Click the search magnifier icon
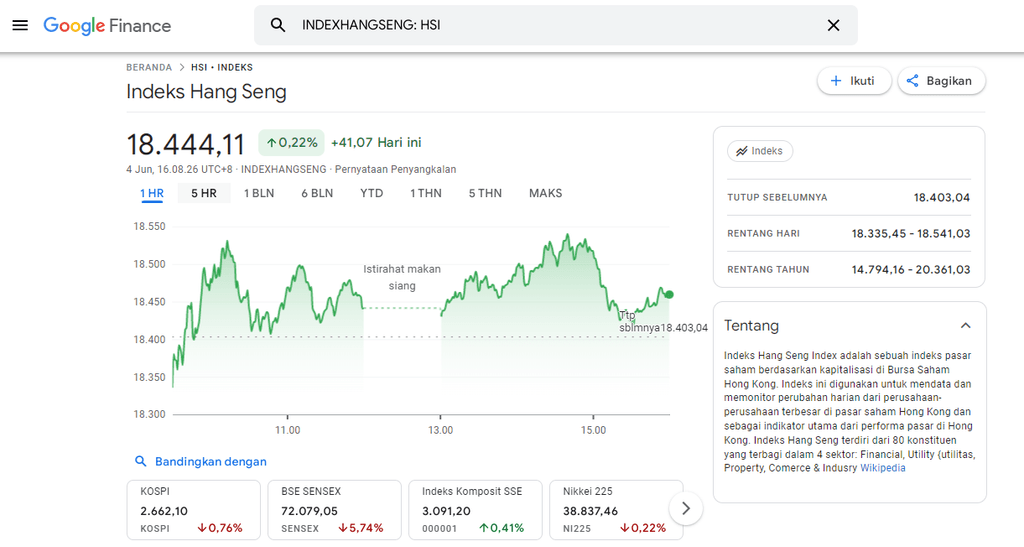Screen dimensions: 1024x547 pos(279,25)
